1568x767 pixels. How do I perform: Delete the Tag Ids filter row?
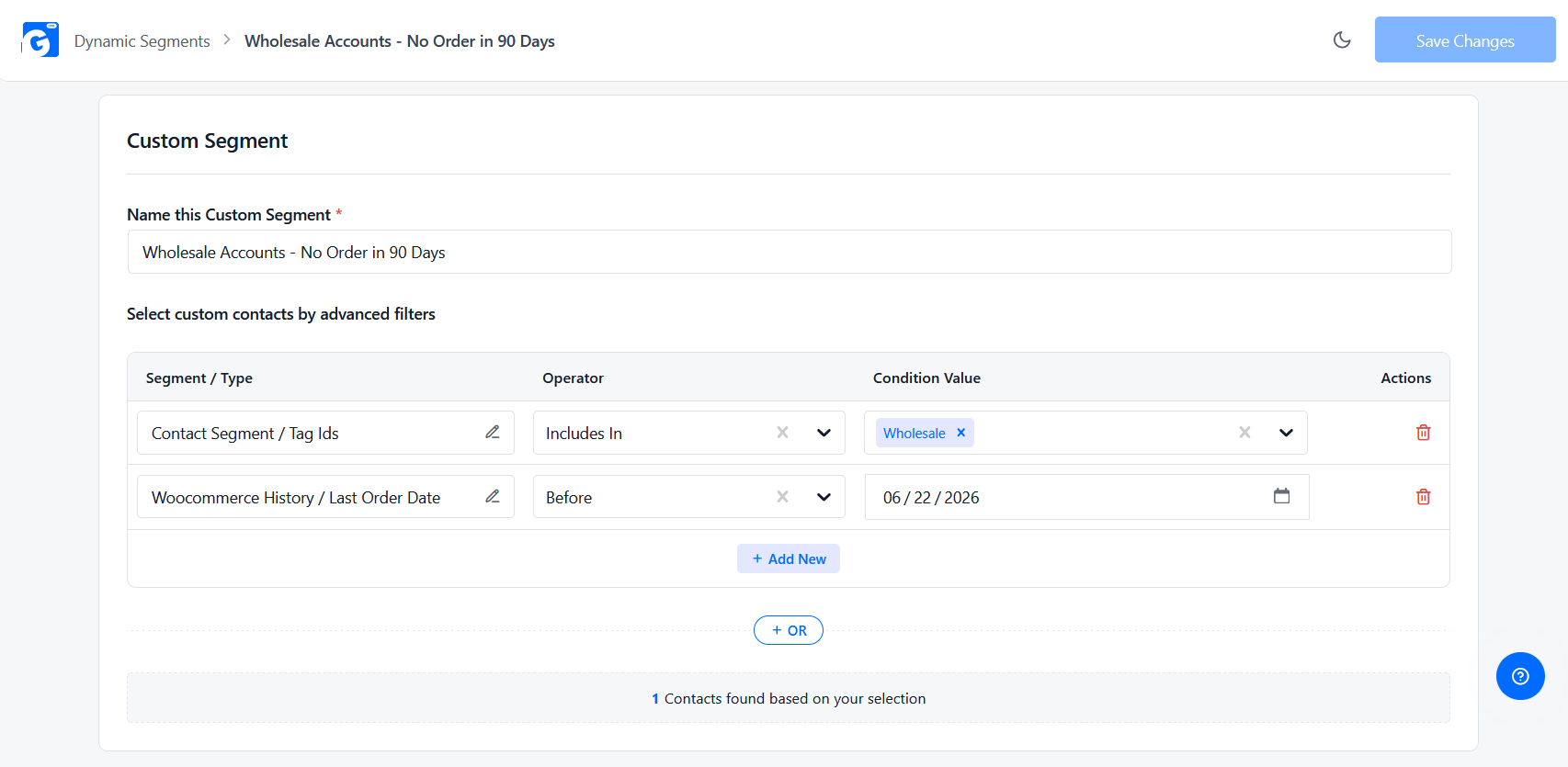pos(1423,433)
